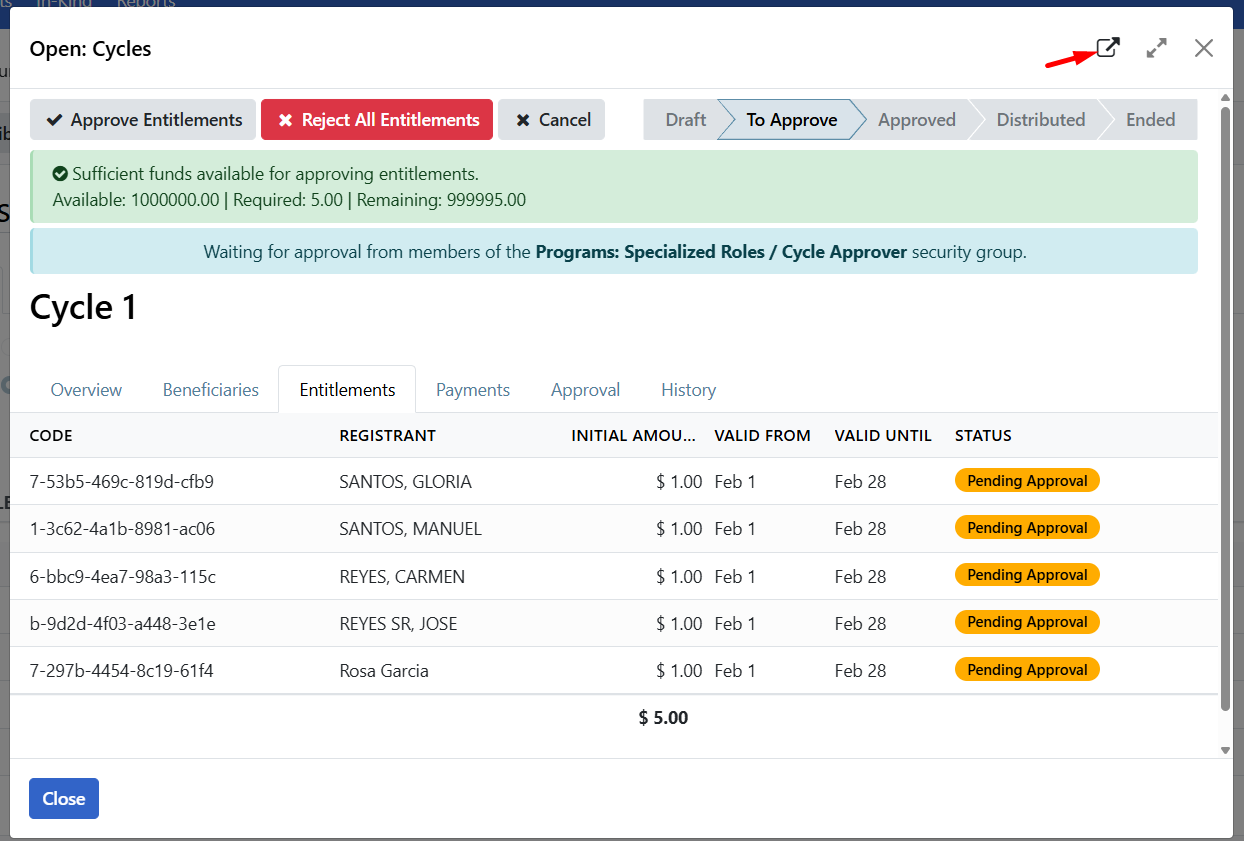Expand dialog to full screen
The height and width of the screenshot is (841, 1244).
[x=1156, y=48]
